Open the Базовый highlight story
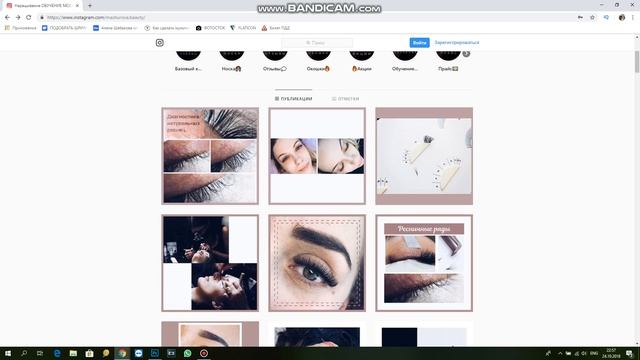This screenshot has width=640, height=360. (188, 61)
